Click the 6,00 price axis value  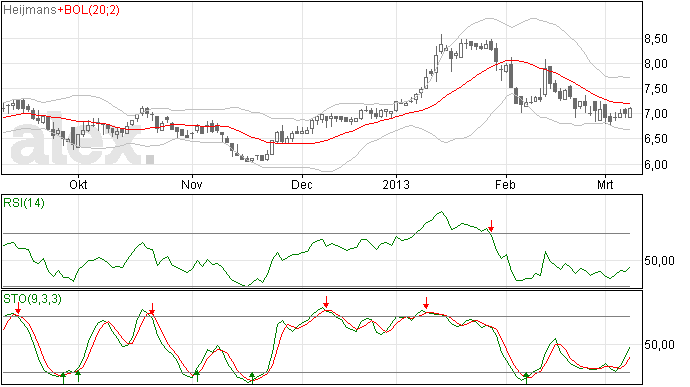click(656, 165)
